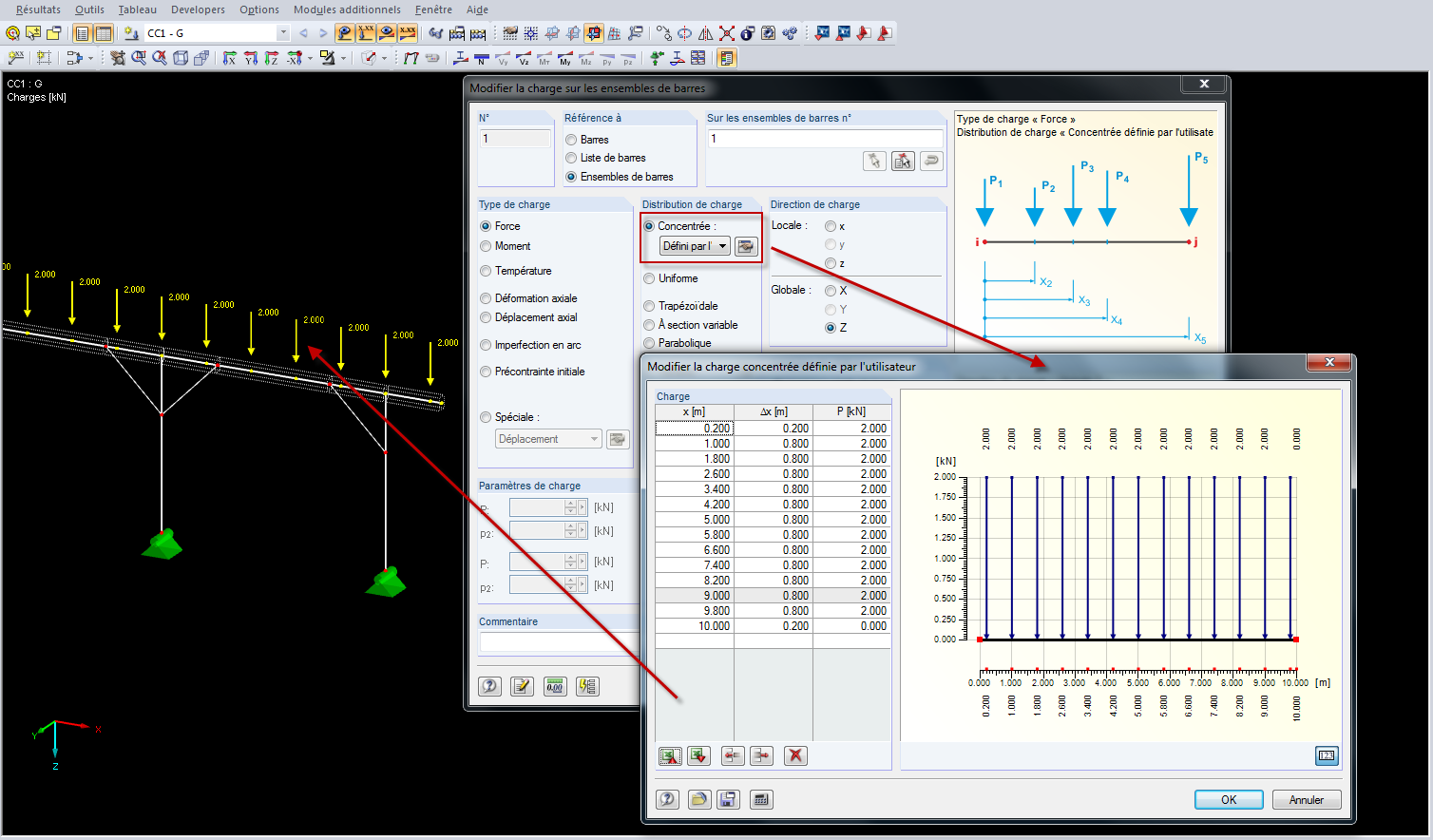This screenshot has height=840, width=1433.
Task: Confirm with the OK button
Action: coord(1229,799)
